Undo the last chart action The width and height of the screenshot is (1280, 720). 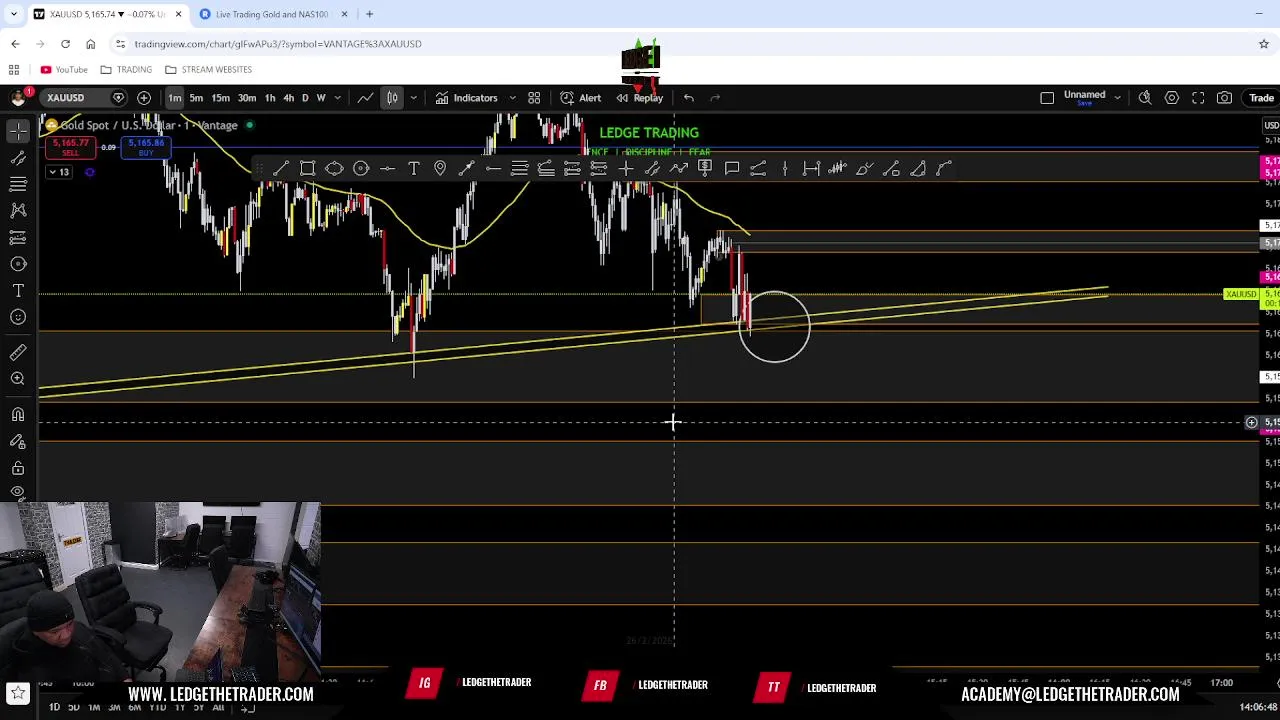click(x=689, y=98)
